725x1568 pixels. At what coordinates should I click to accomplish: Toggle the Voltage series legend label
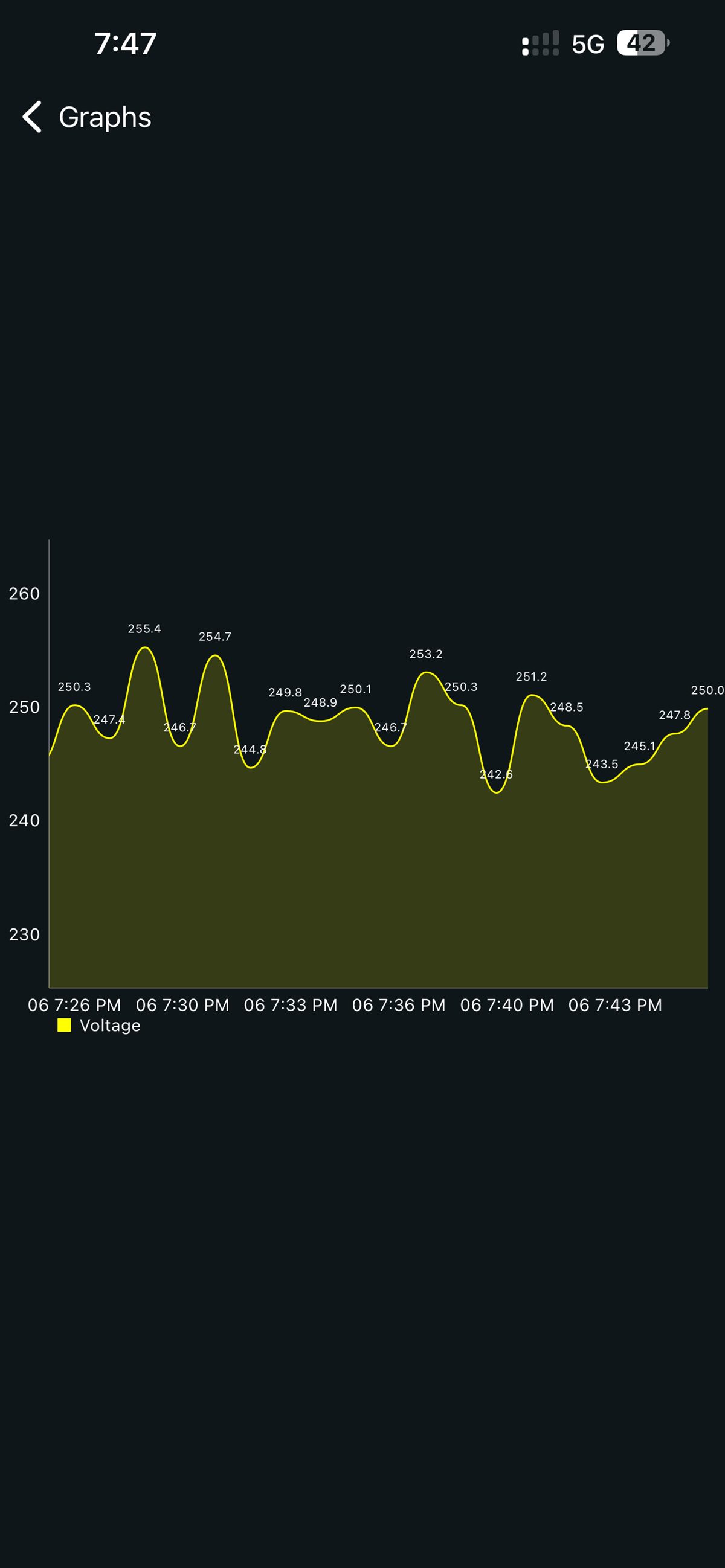pos(110,1026)
